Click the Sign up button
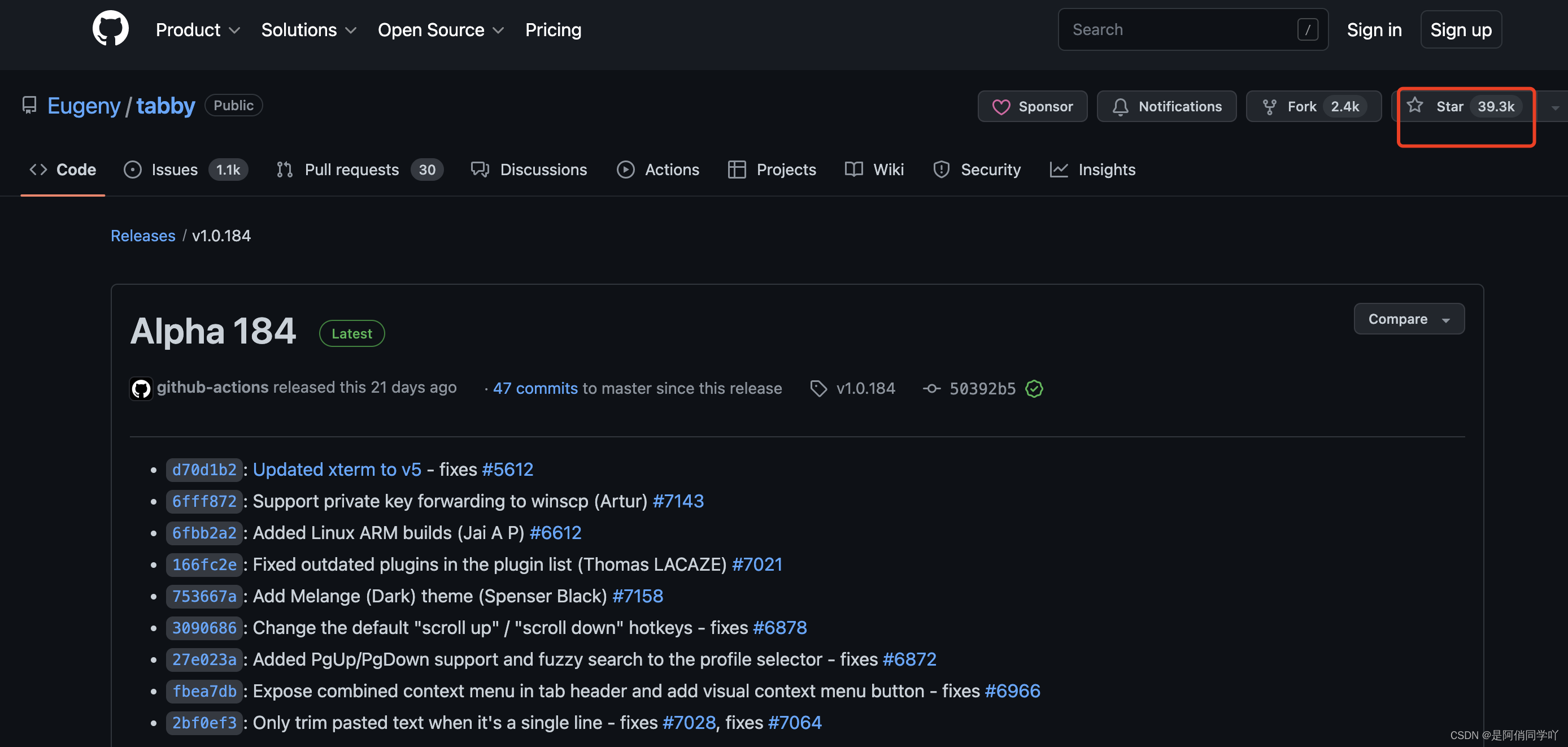This screenshot has width=1568, height=747. 1460,30
